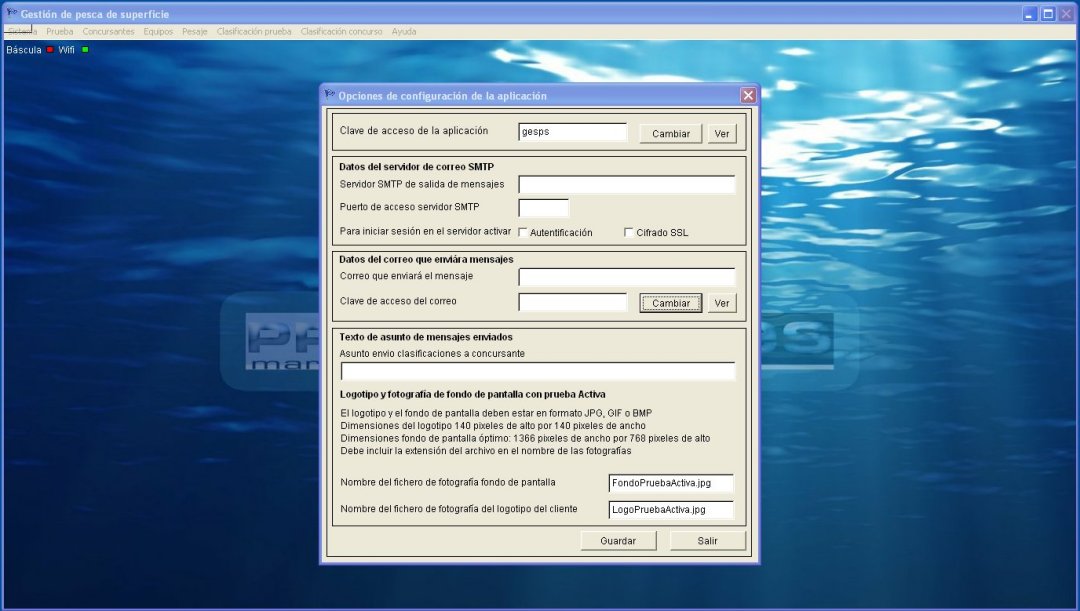Open the Clasificación prueba menu
This screenshot has height=611, width=1080.
(x=254, y=31)
